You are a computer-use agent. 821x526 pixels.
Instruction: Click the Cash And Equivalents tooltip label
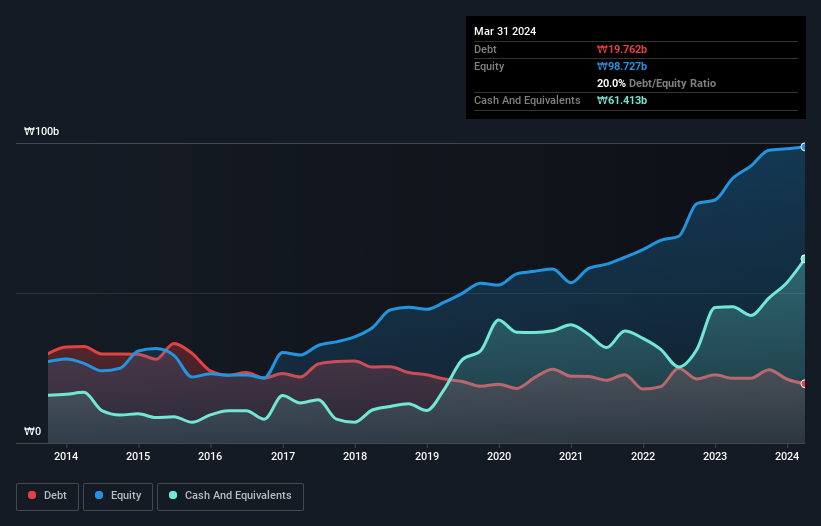point(527,100)
